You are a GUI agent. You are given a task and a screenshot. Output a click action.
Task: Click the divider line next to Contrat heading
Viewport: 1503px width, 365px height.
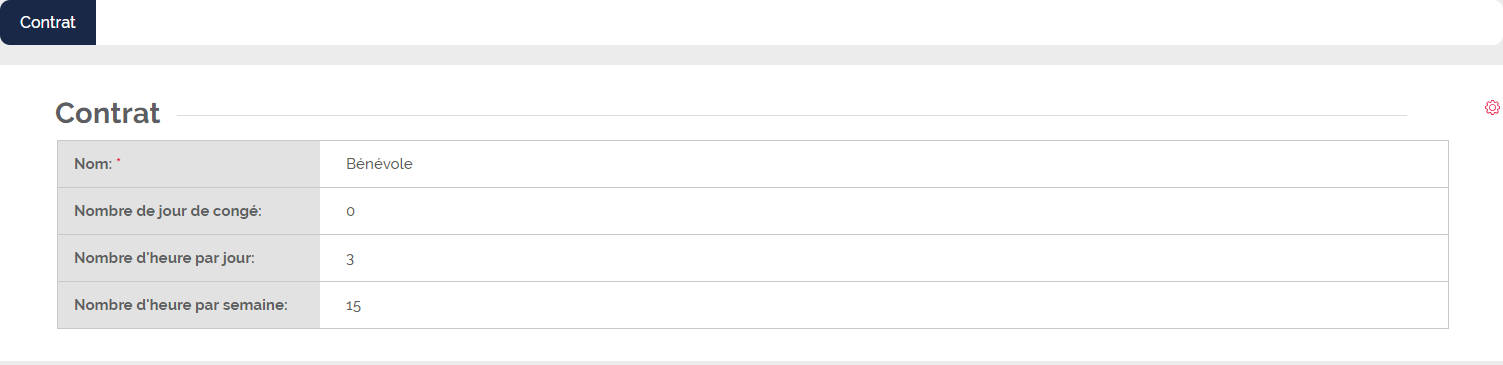[792, 116]
